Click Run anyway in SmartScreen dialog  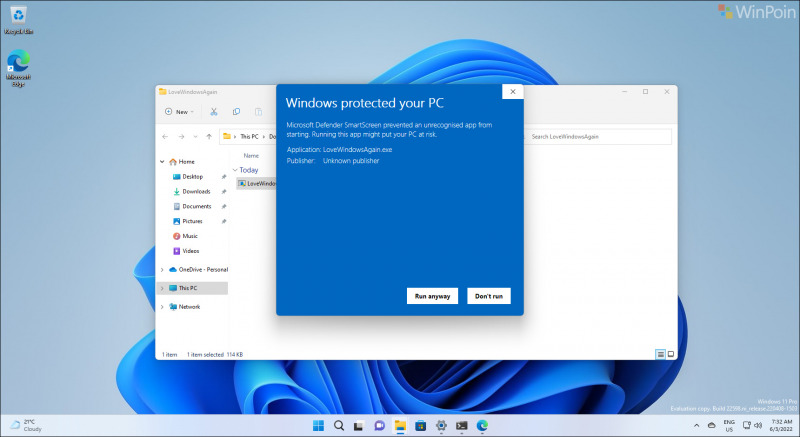pos(432,296)
